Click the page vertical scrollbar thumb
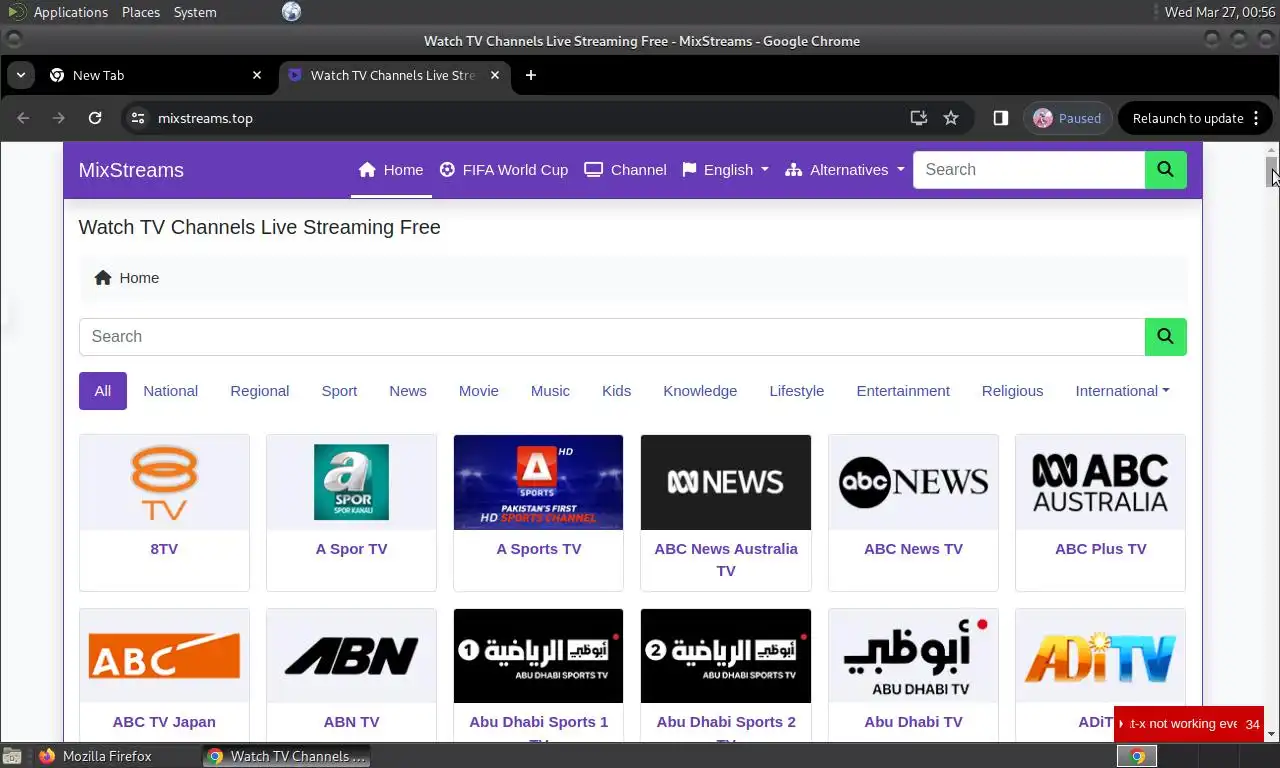 [1272, 172]
